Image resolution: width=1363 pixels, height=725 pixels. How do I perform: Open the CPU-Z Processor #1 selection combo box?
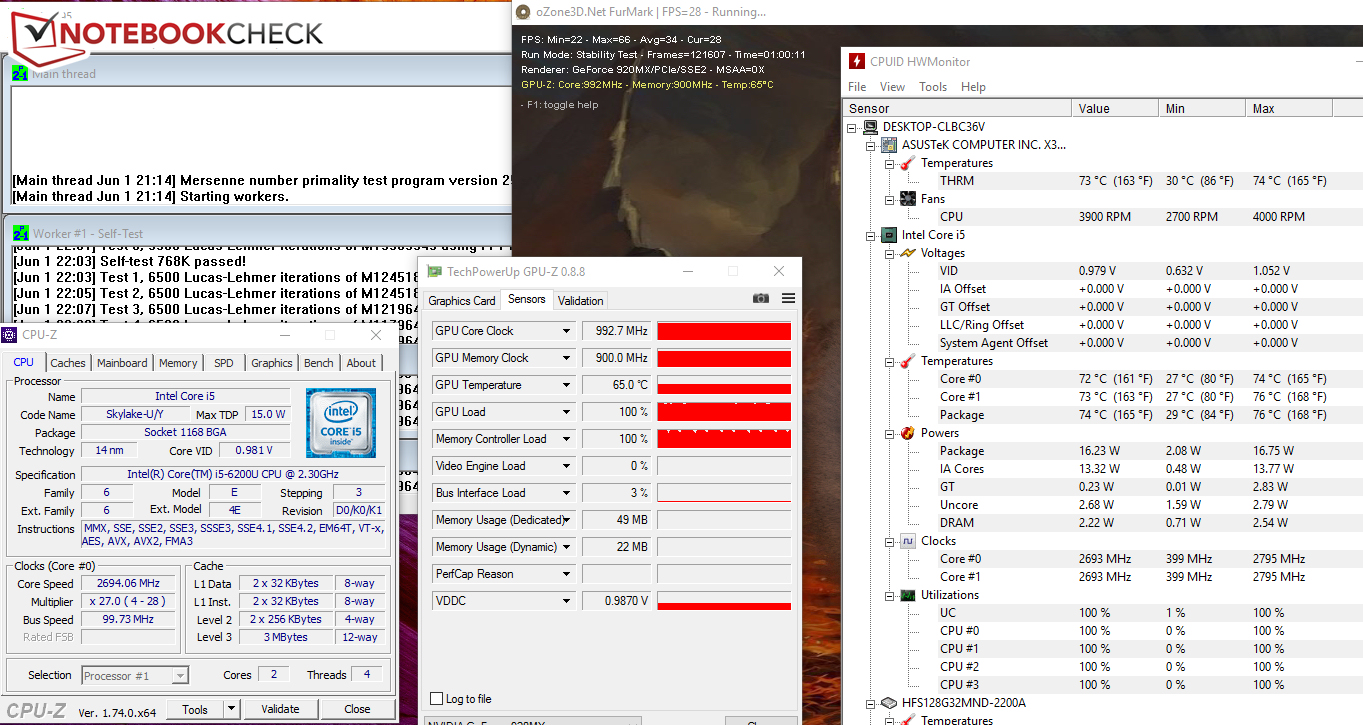point(135,676)
